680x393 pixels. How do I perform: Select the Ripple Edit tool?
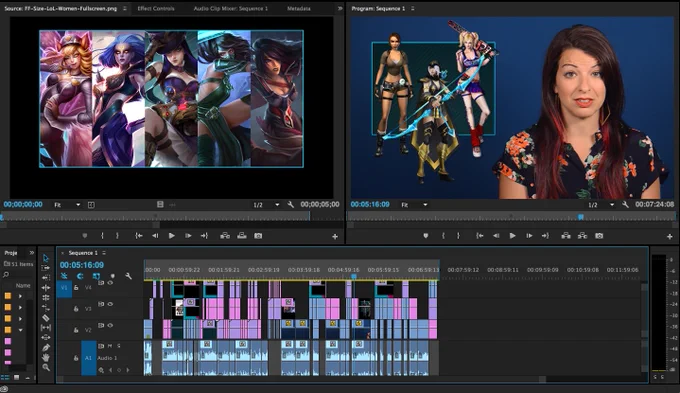(x=46, y=278)
